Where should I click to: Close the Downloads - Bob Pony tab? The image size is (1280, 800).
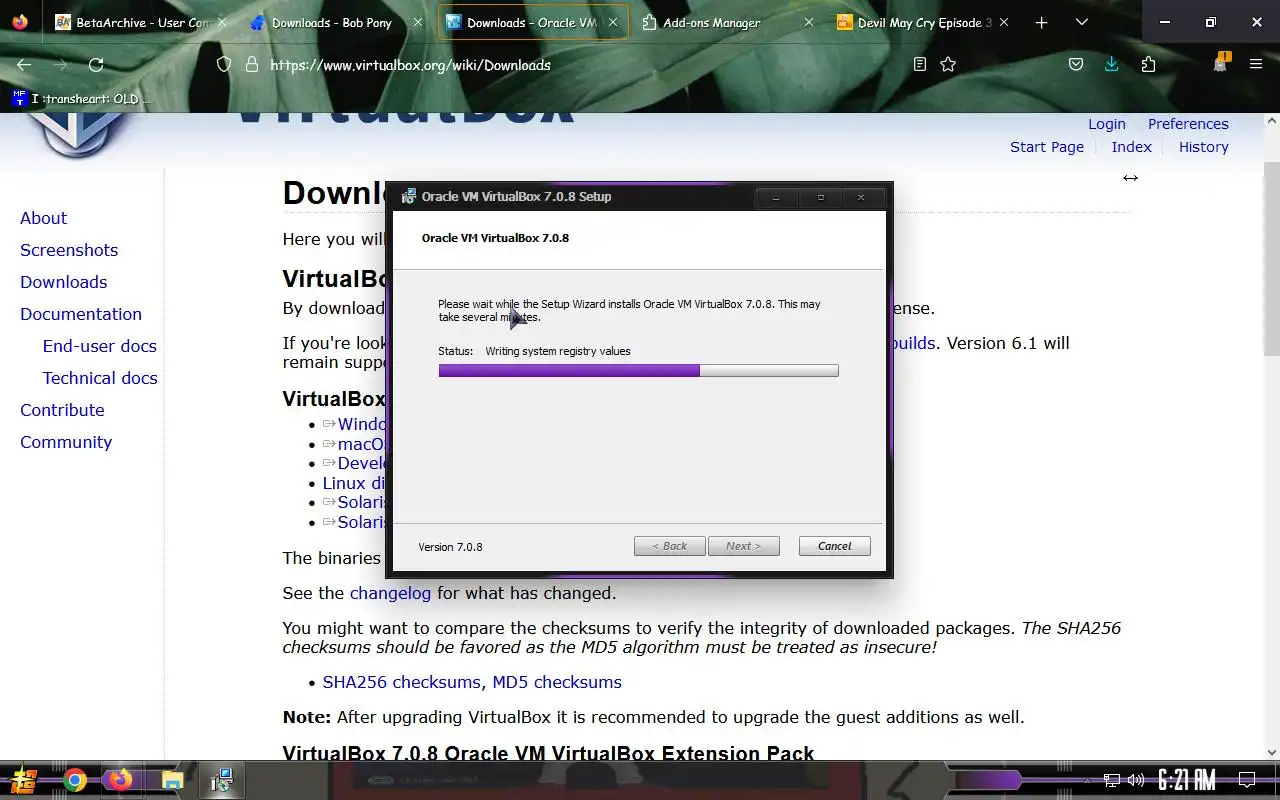click(x=420, y=22)
